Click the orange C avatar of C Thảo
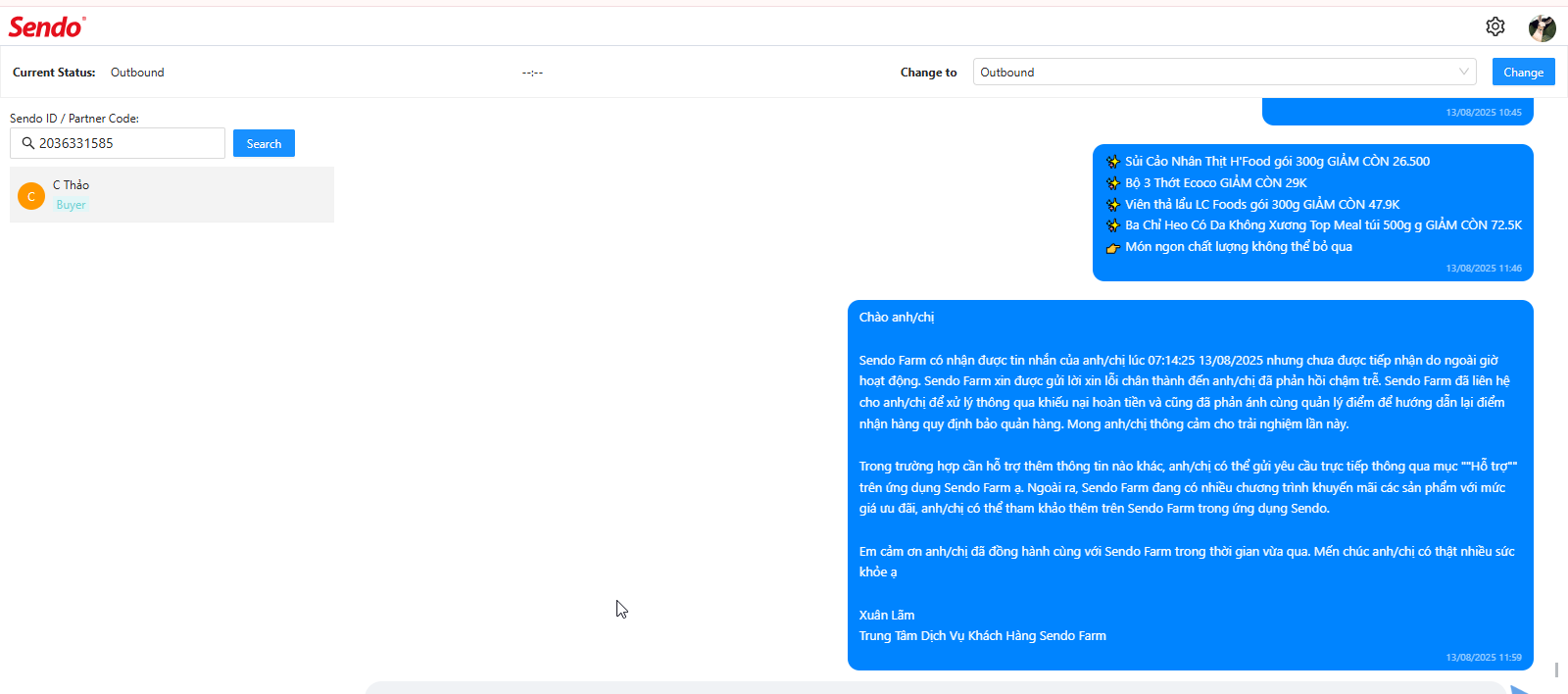Viewport: 1568px width, 694px height. (31, 196)
